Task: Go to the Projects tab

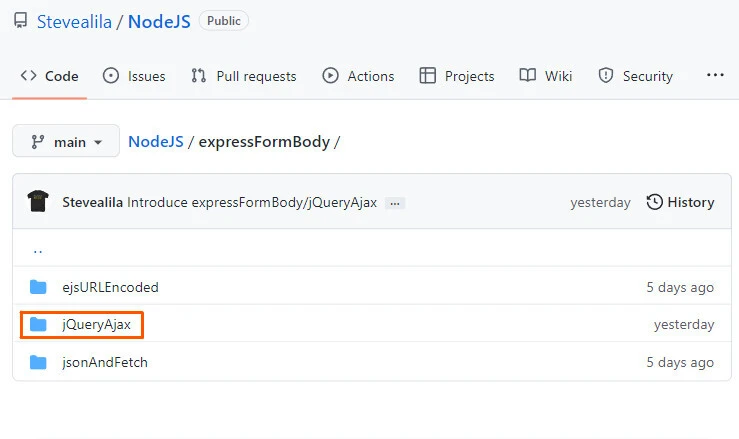Action: pyautogui.click(x=457, y=76)
